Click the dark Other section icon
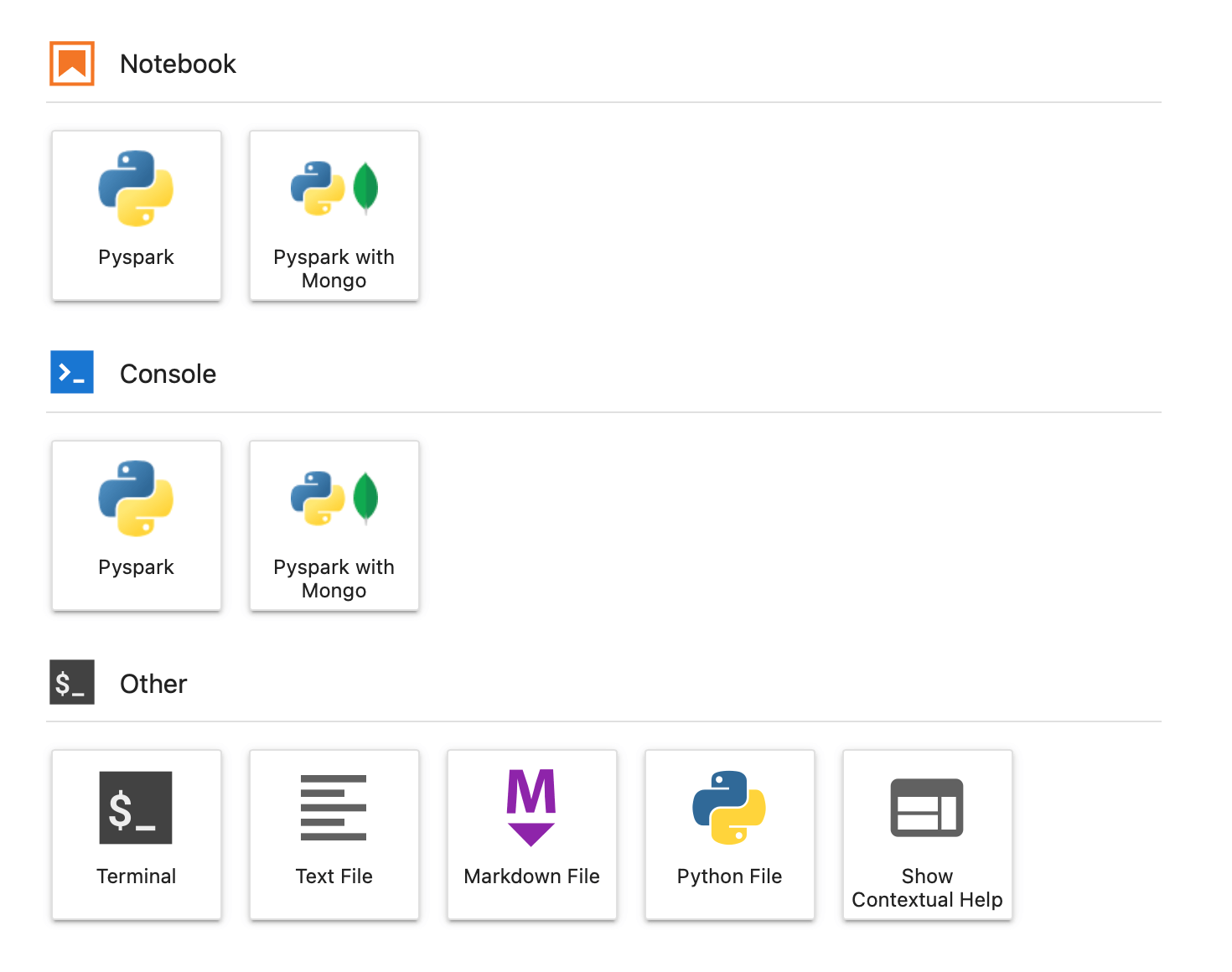 tap(72, 682)
